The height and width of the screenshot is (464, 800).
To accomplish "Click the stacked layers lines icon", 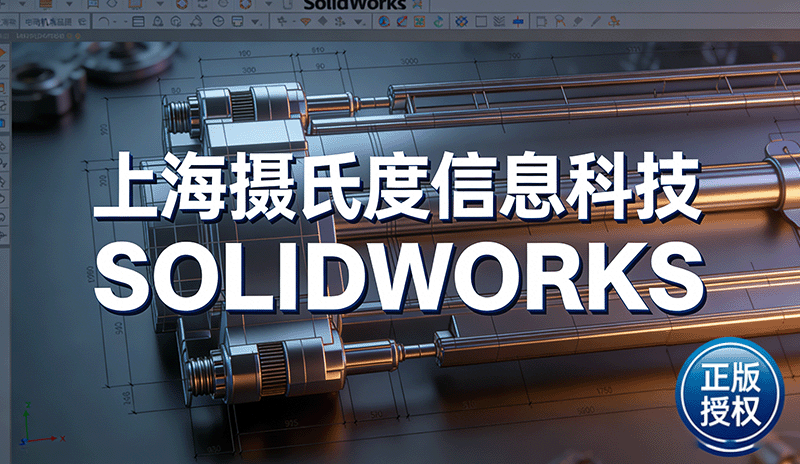I will point(498,21).
